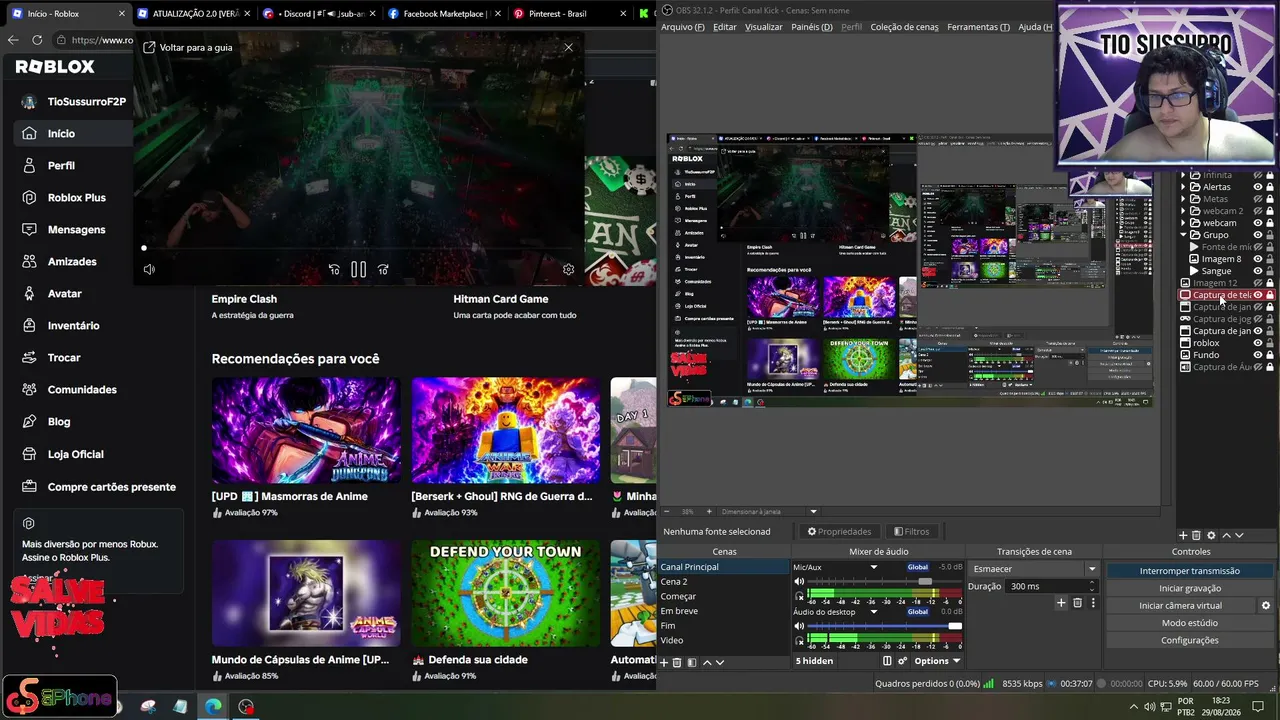Reload the browser page
Screen dimensions: 1280x720
pos(37,40)
